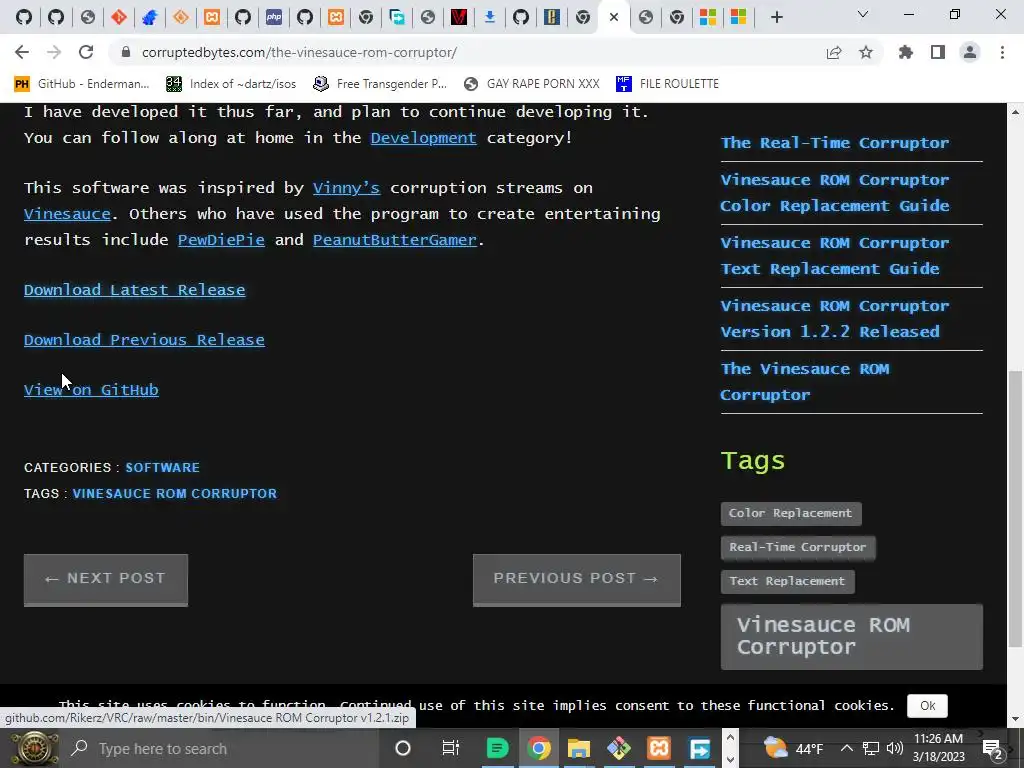Click View on GitHub
1024x768 pixels.
[x=91, y=390]
